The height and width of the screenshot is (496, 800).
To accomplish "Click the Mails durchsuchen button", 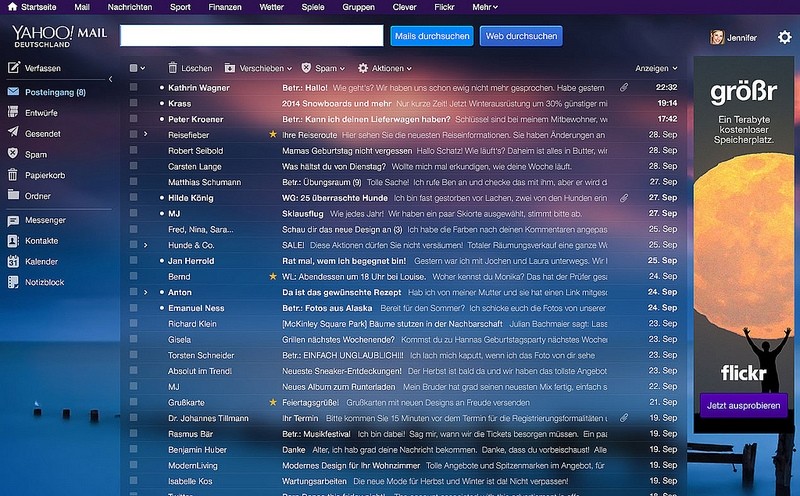I will pyautogui.click(x=432, y=36).
